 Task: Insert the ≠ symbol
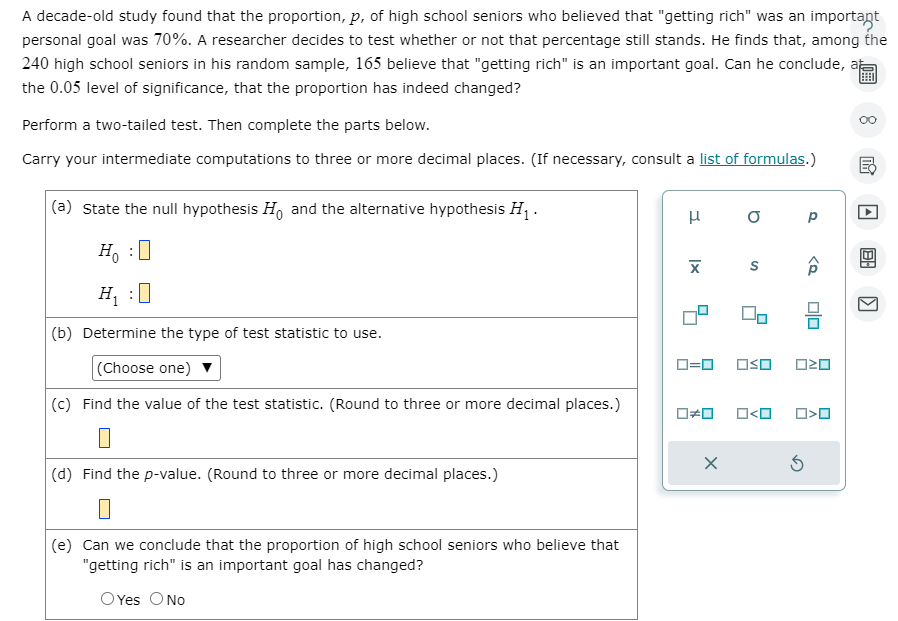[x=696, y=413]
